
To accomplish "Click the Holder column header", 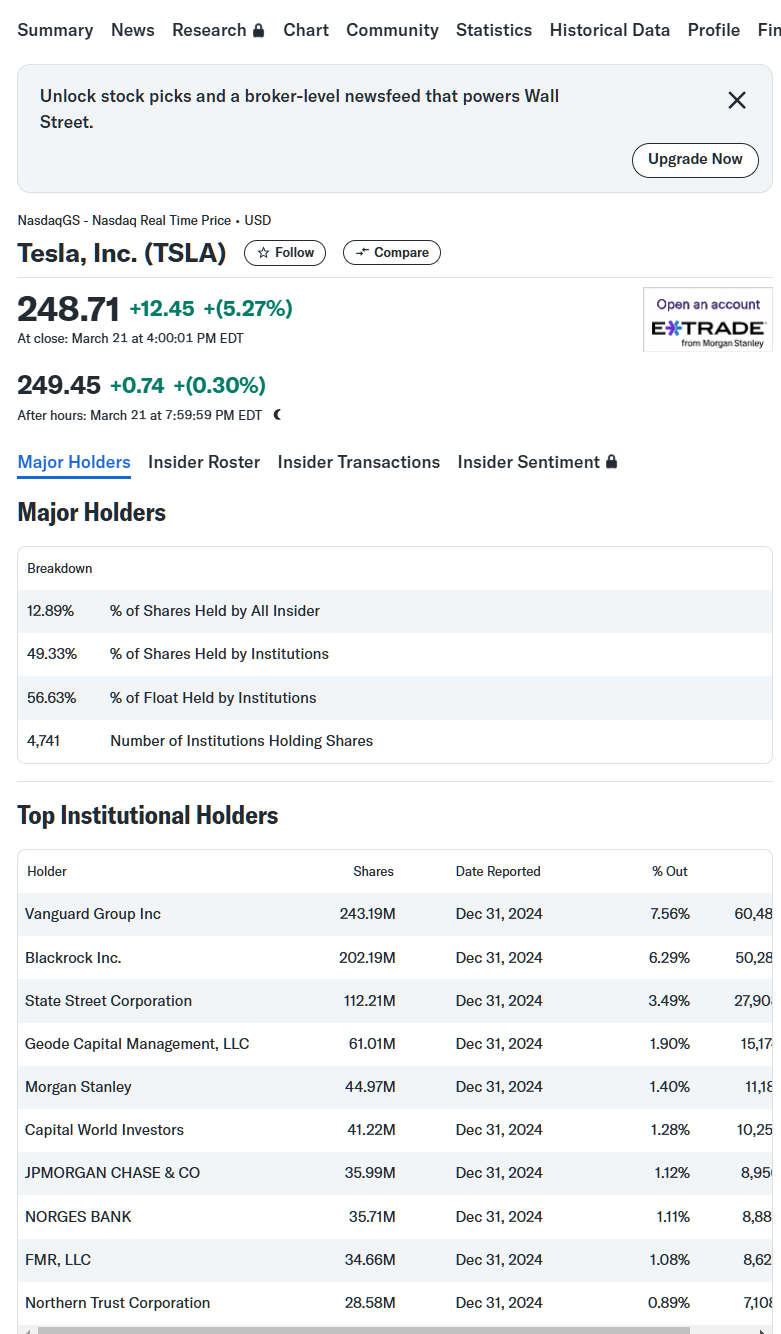I will pyautogui.click(x=47, y=871).
